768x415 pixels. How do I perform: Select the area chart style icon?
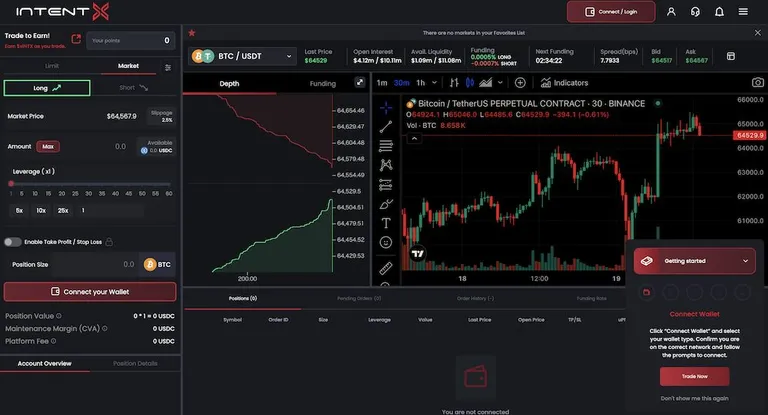(x=485, y=83)
